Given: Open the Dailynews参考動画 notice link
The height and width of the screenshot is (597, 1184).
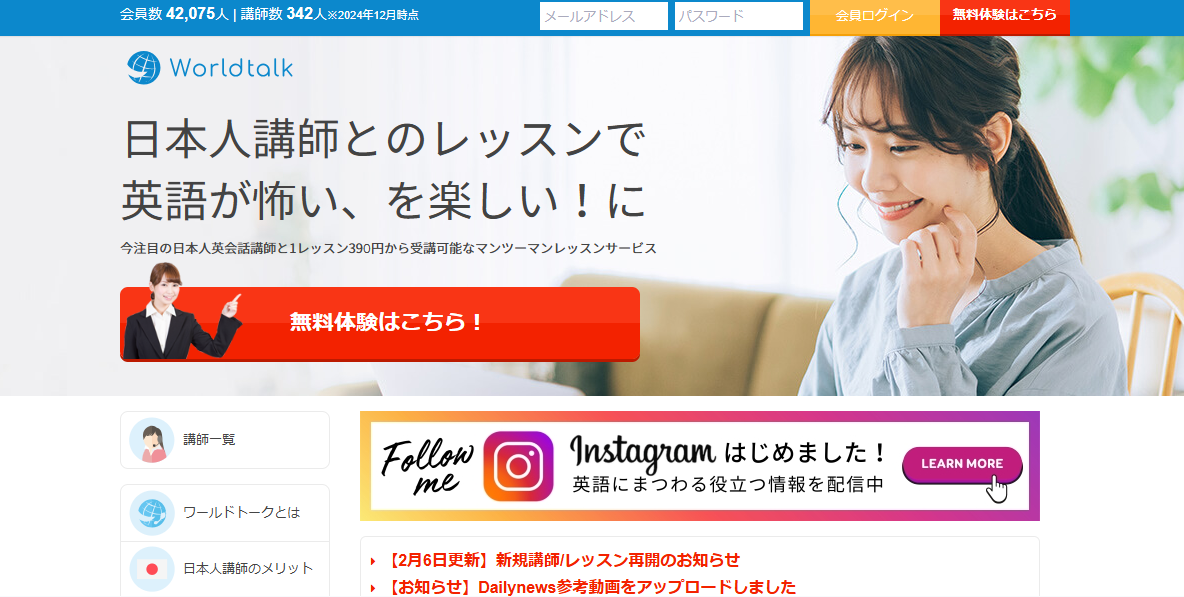Looking at the screenshot, I should 590,587.
